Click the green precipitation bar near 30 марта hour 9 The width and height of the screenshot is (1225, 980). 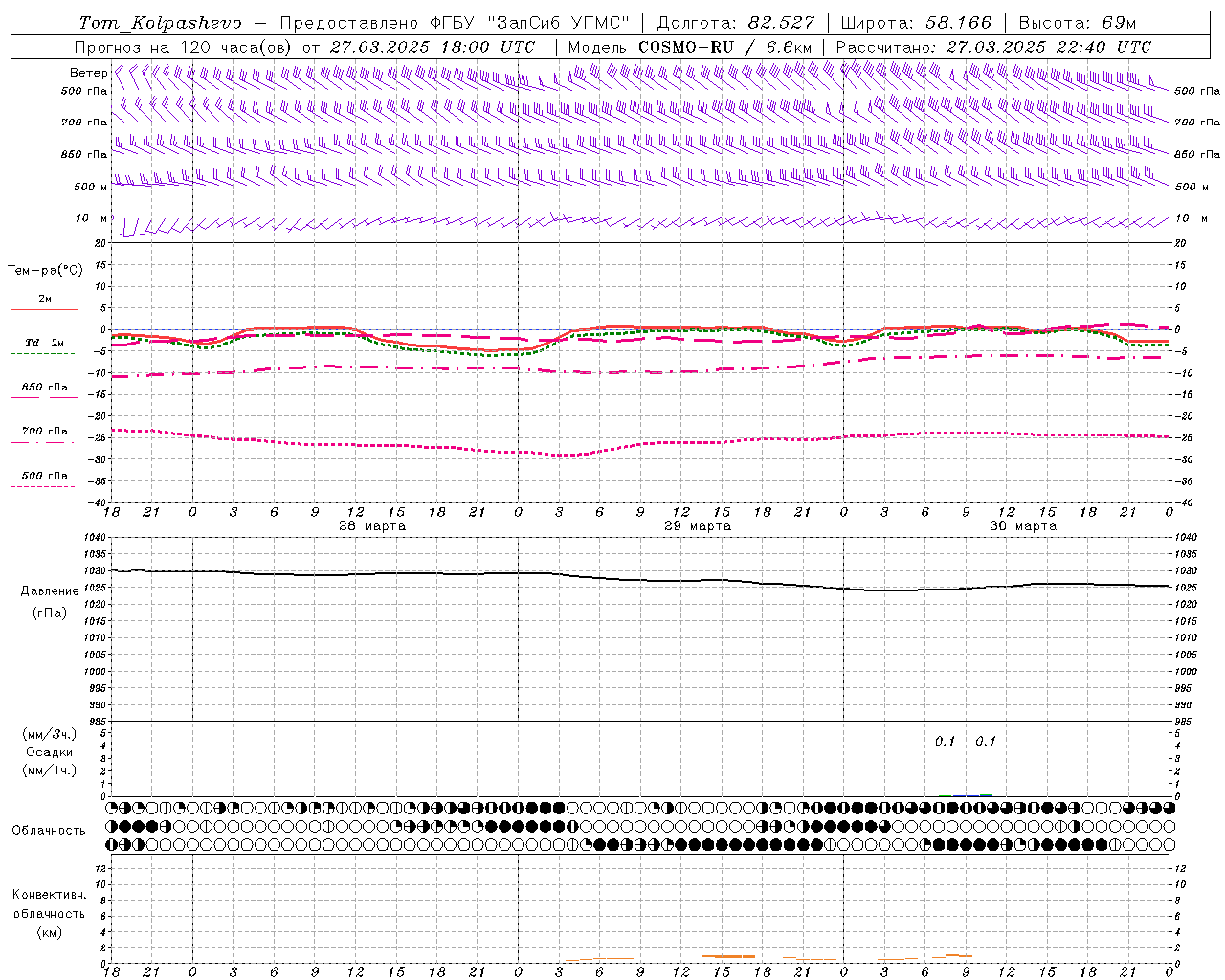986,794
